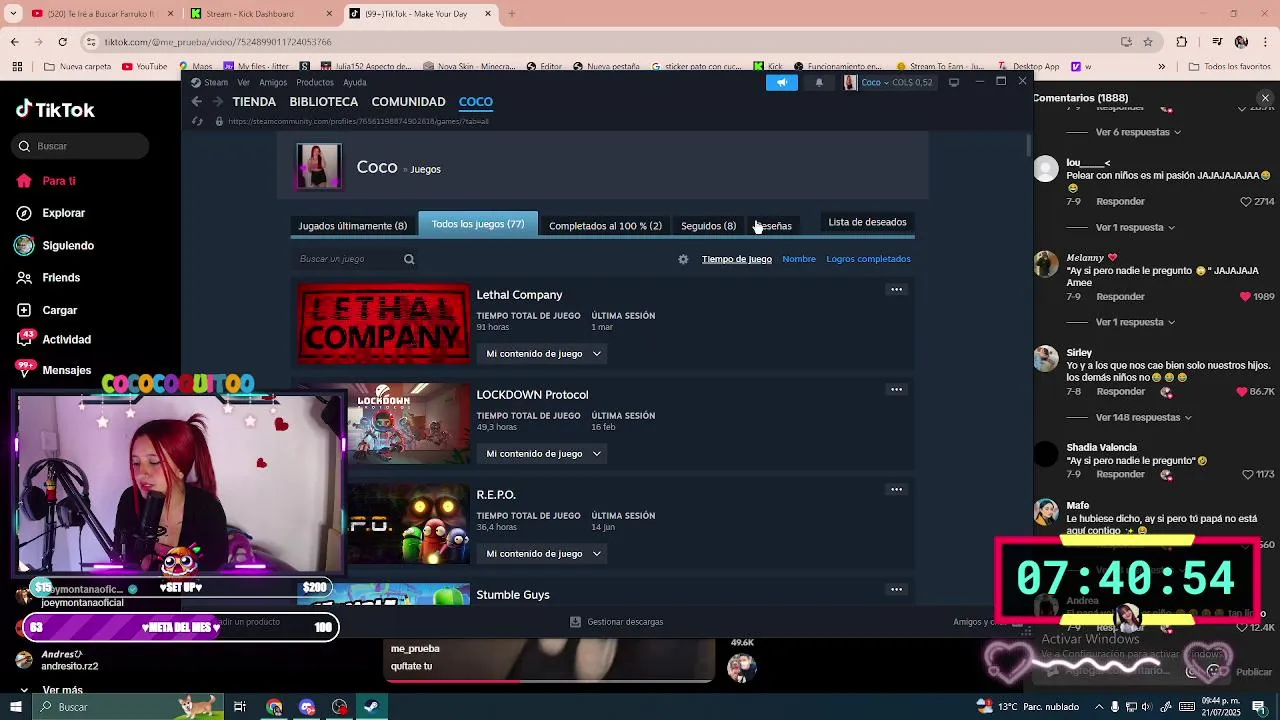The image size is (1280, 720).
Task: Open Discord from Windows taskbar
Action: [x=307, y=707]
